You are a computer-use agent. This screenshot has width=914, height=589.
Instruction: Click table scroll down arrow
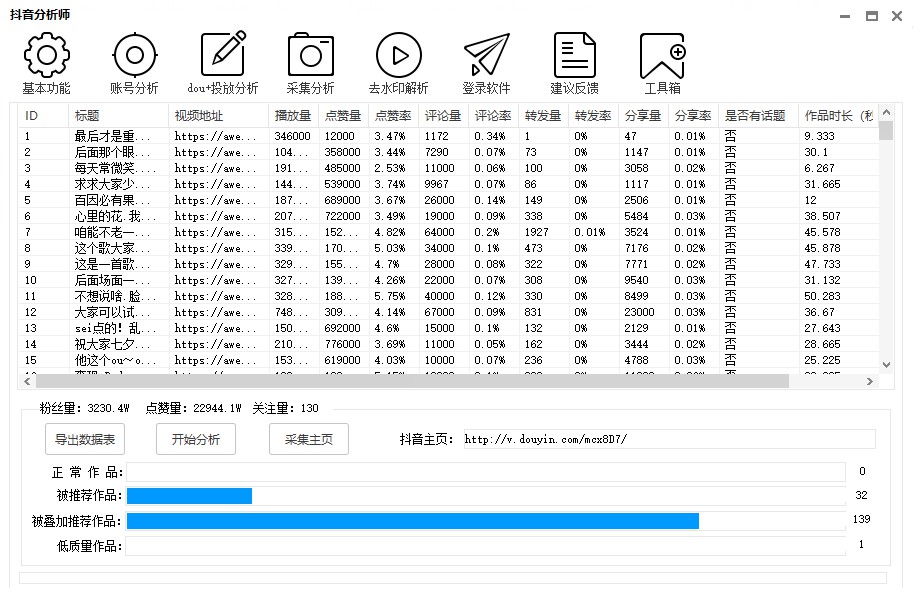(x=886, y=365)
